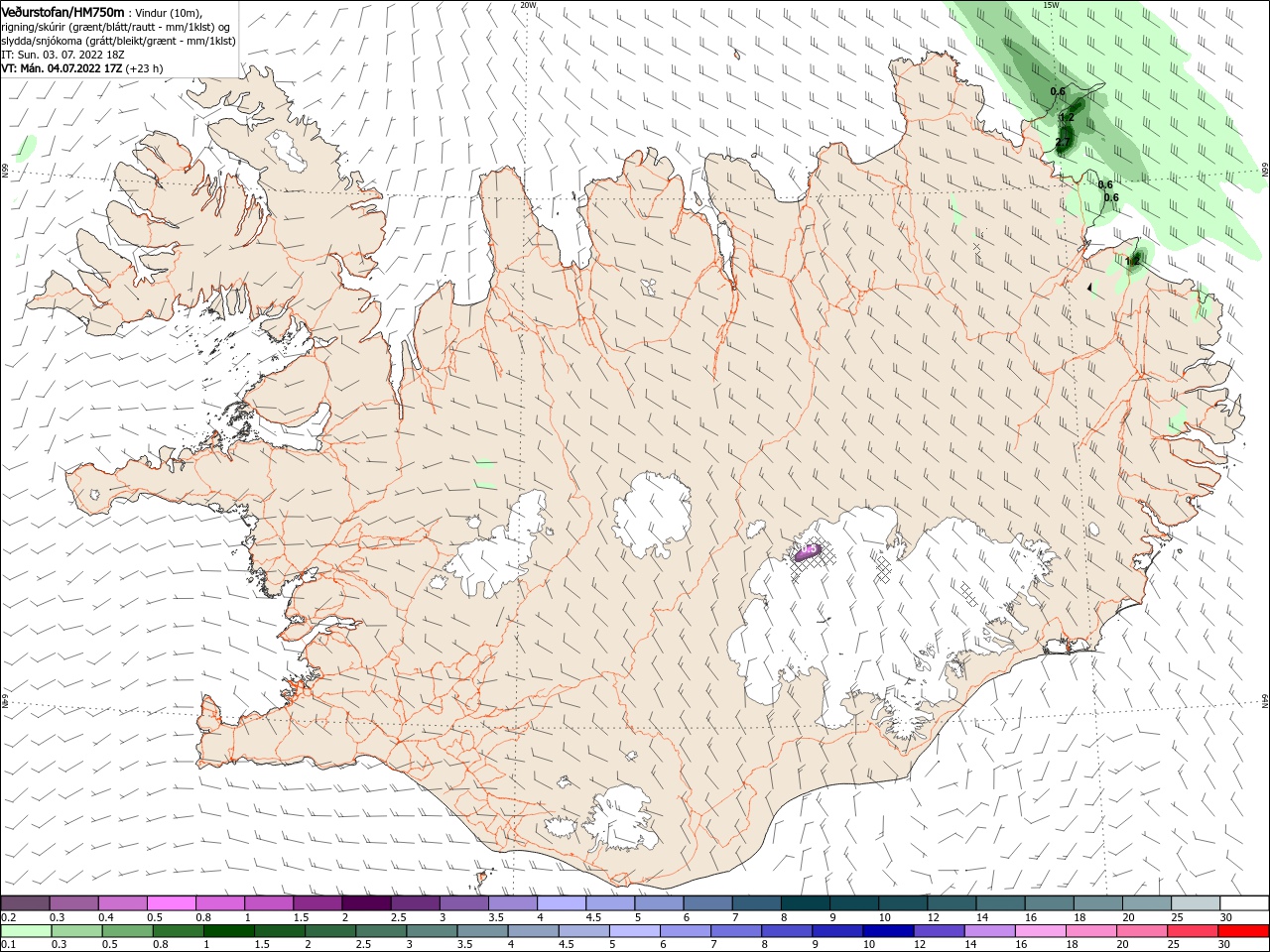The image size is (1270, 952).
Task: Click the Veðurstofan/HM750m title text
Action: [x=63, y=11]
